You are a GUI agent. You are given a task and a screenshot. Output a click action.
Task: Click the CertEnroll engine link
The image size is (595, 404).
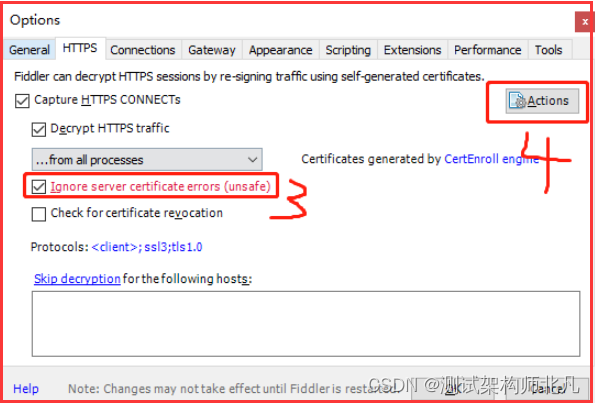coord(491,159)
